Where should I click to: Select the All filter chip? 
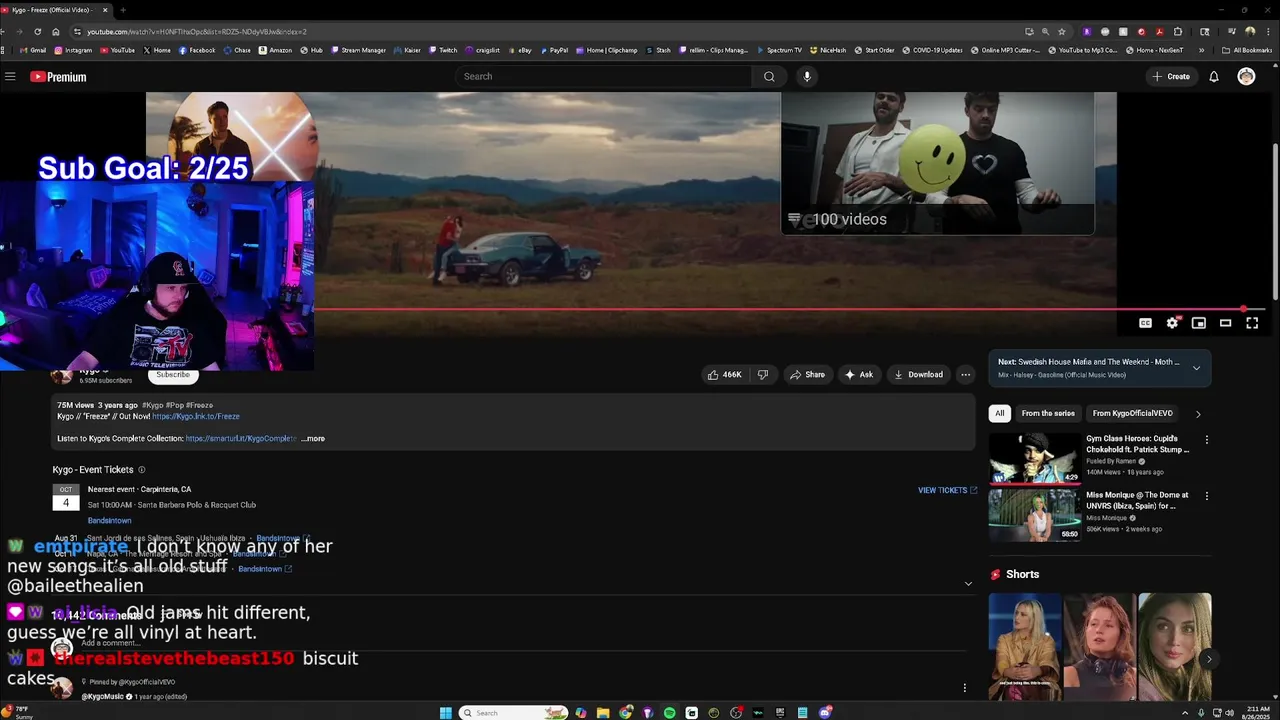coord(999,413)
